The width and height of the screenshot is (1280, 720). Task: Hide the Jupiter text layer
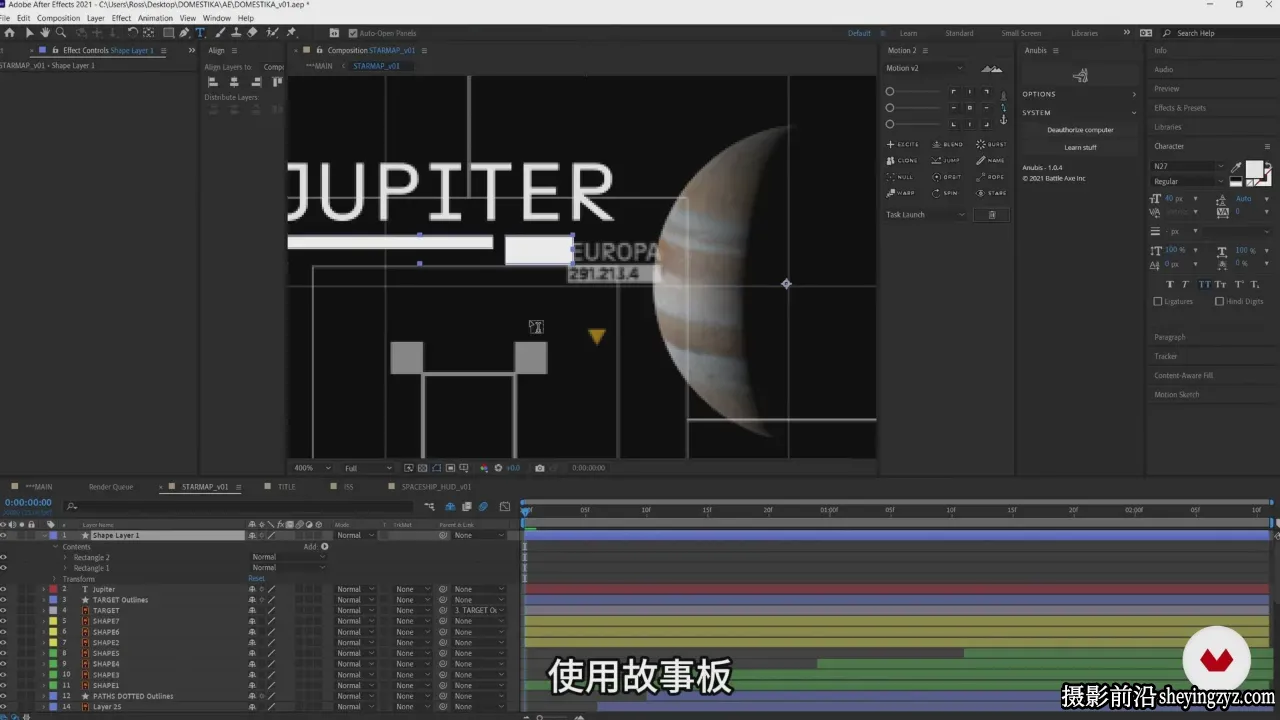3,589
